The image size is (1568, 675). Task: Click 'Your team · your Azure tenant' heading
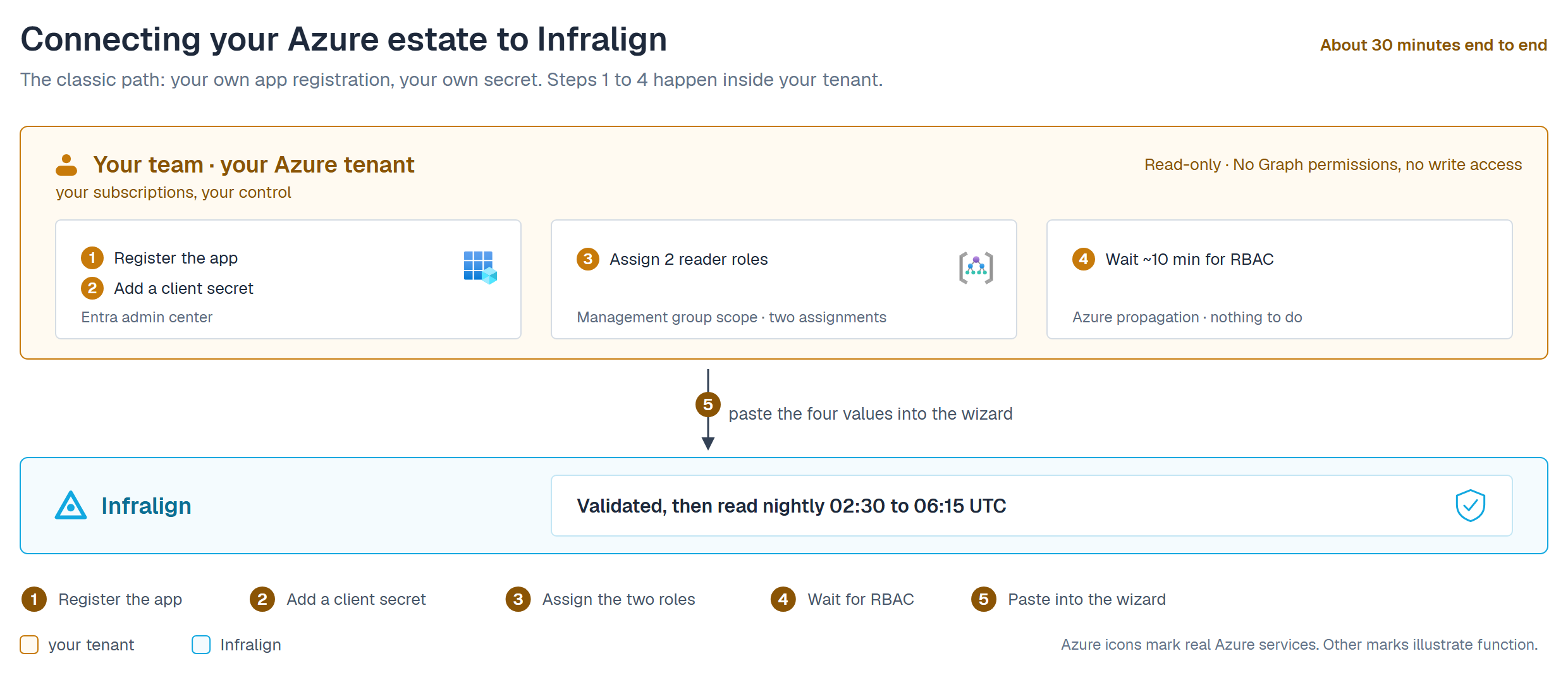click(254, 165)
